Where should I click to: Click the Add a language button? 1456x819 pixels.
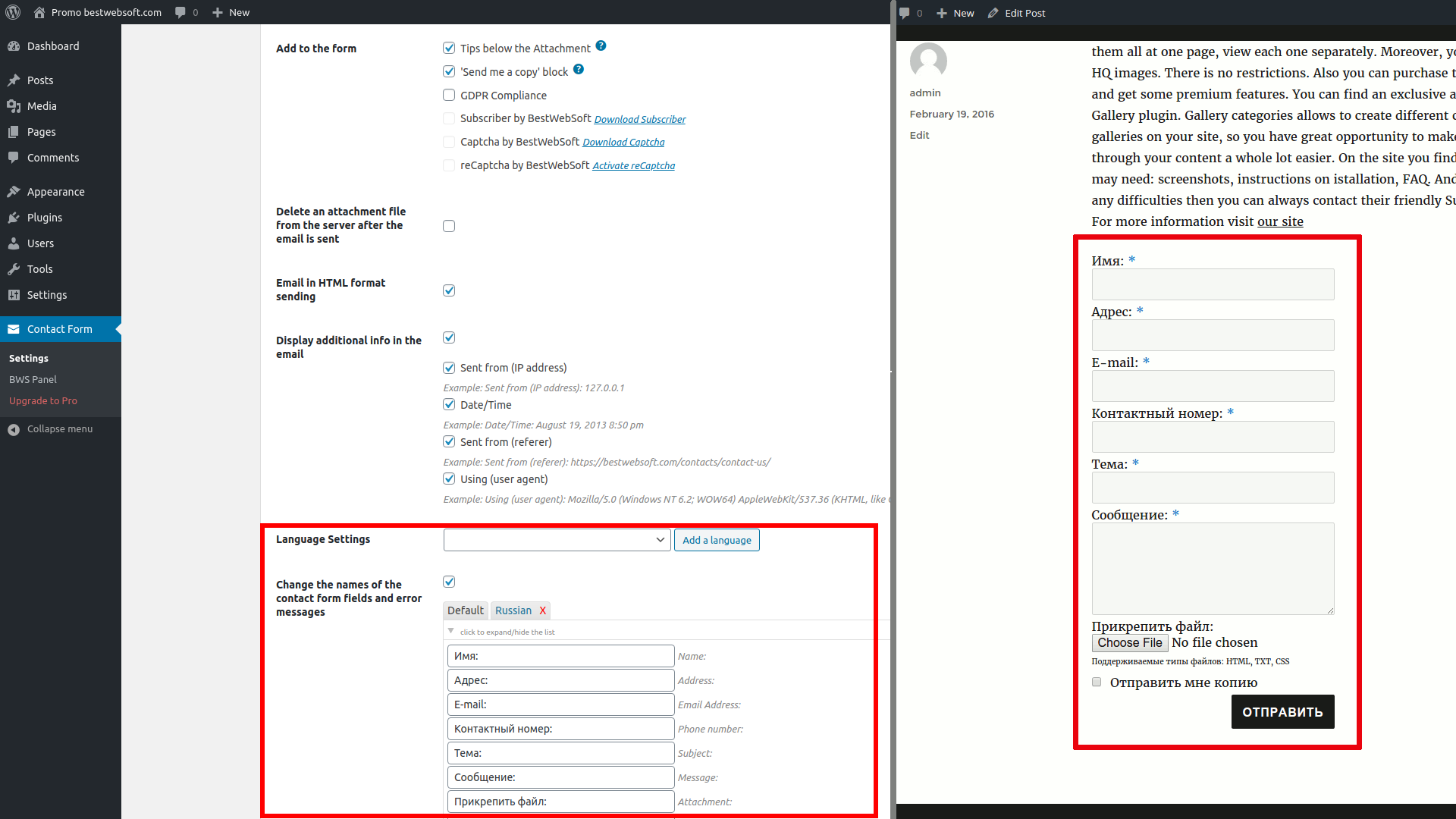point(716,539)
